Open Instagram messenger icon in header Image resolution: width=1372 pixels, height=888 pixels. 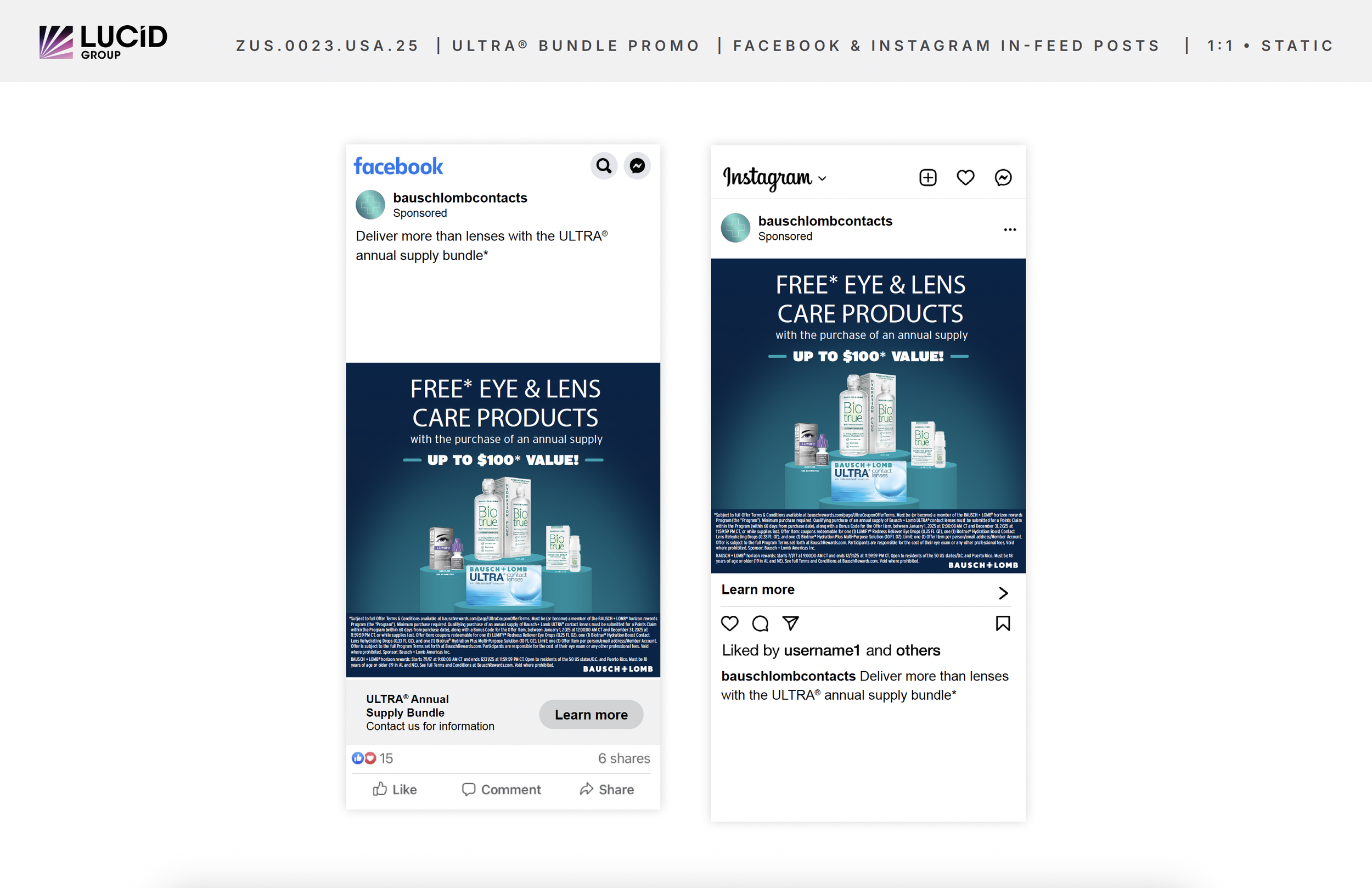tap(1003, 178)
